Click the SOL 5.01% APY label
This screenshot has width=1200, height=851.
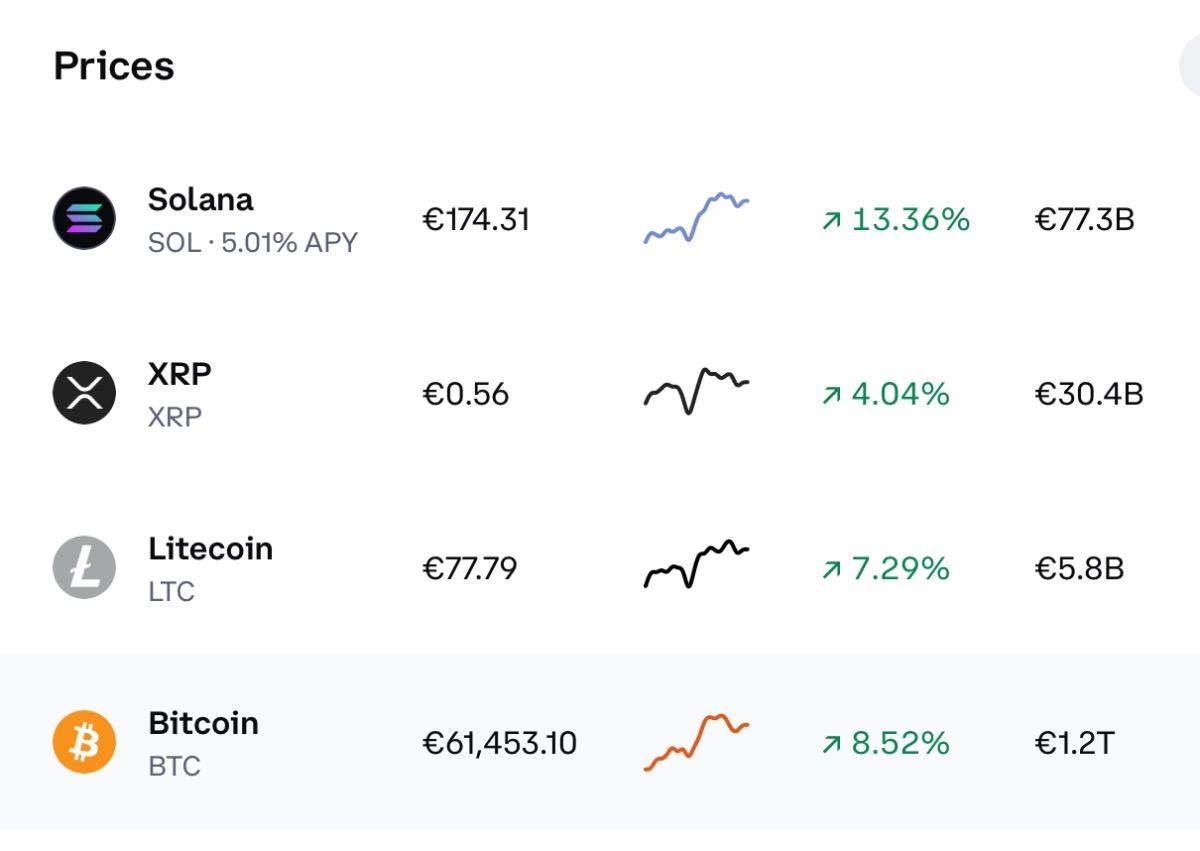(x=252, y=243)
